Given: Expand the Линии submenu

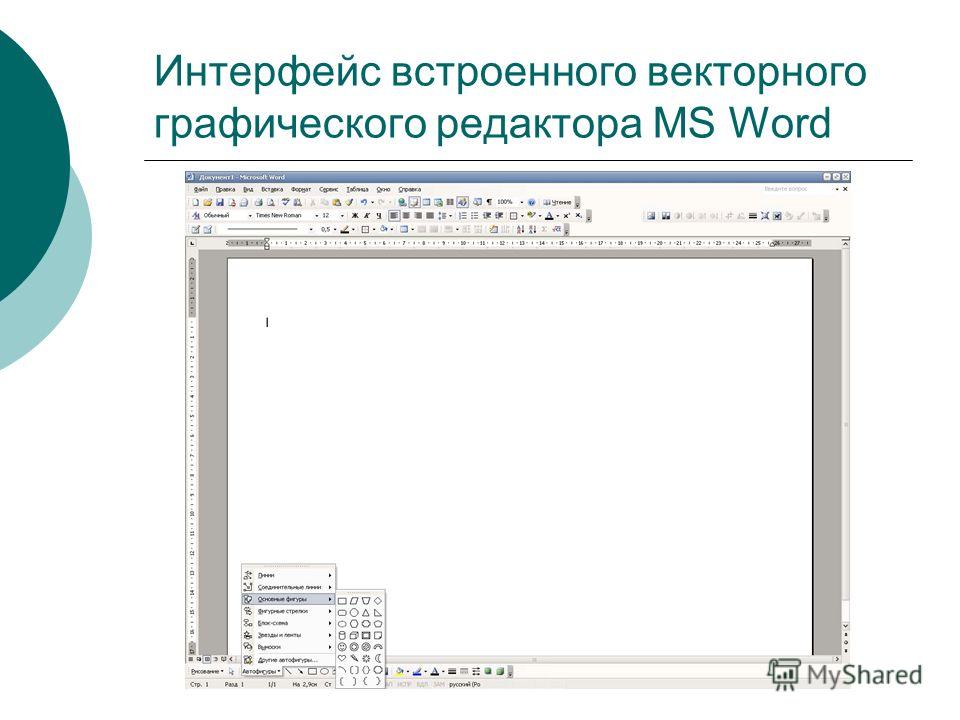Looking at the screenshot, I should 288,576.
